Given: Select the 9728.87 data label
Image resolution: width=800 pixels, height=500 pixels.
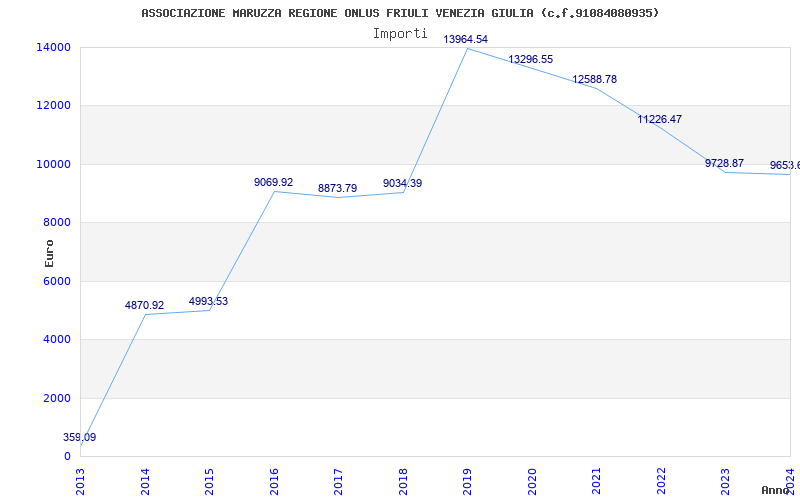Looking at the screenshot, I should point(724,163).
